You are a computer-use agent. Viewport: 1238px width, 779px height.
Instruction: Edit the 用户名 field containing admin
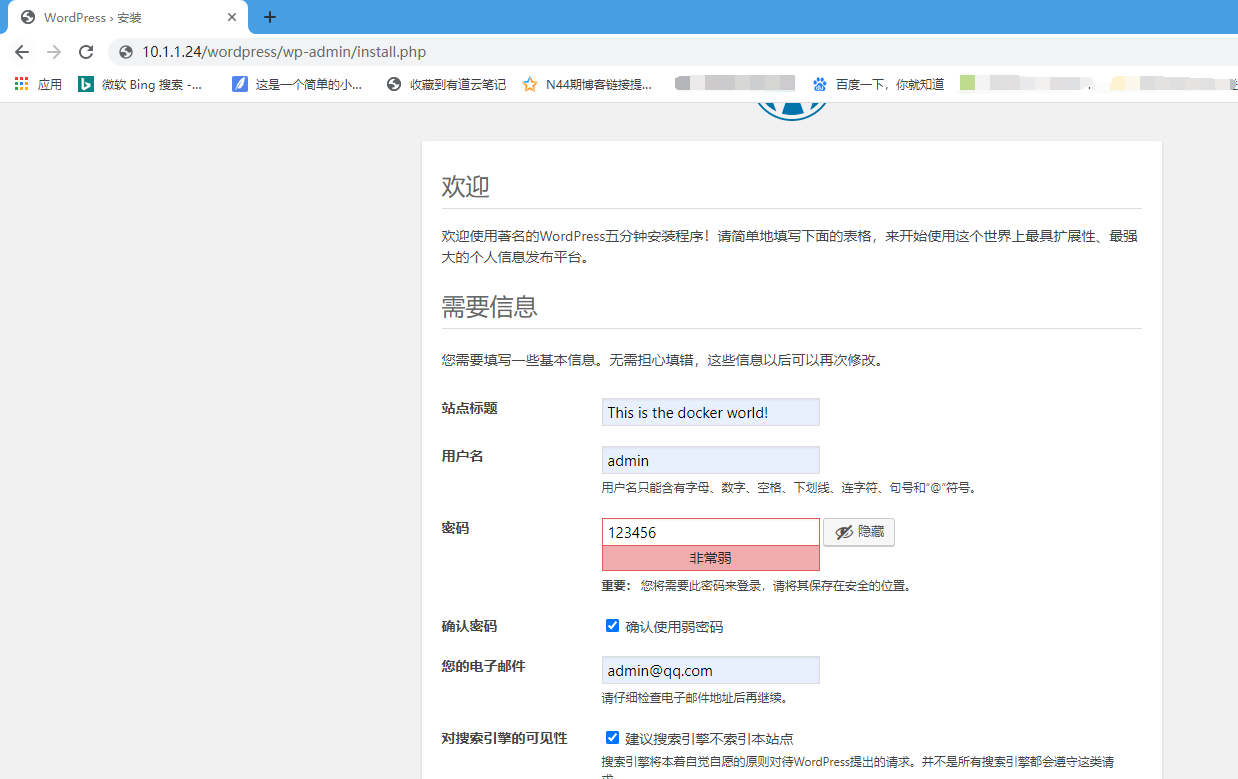[x=711, y=460]
